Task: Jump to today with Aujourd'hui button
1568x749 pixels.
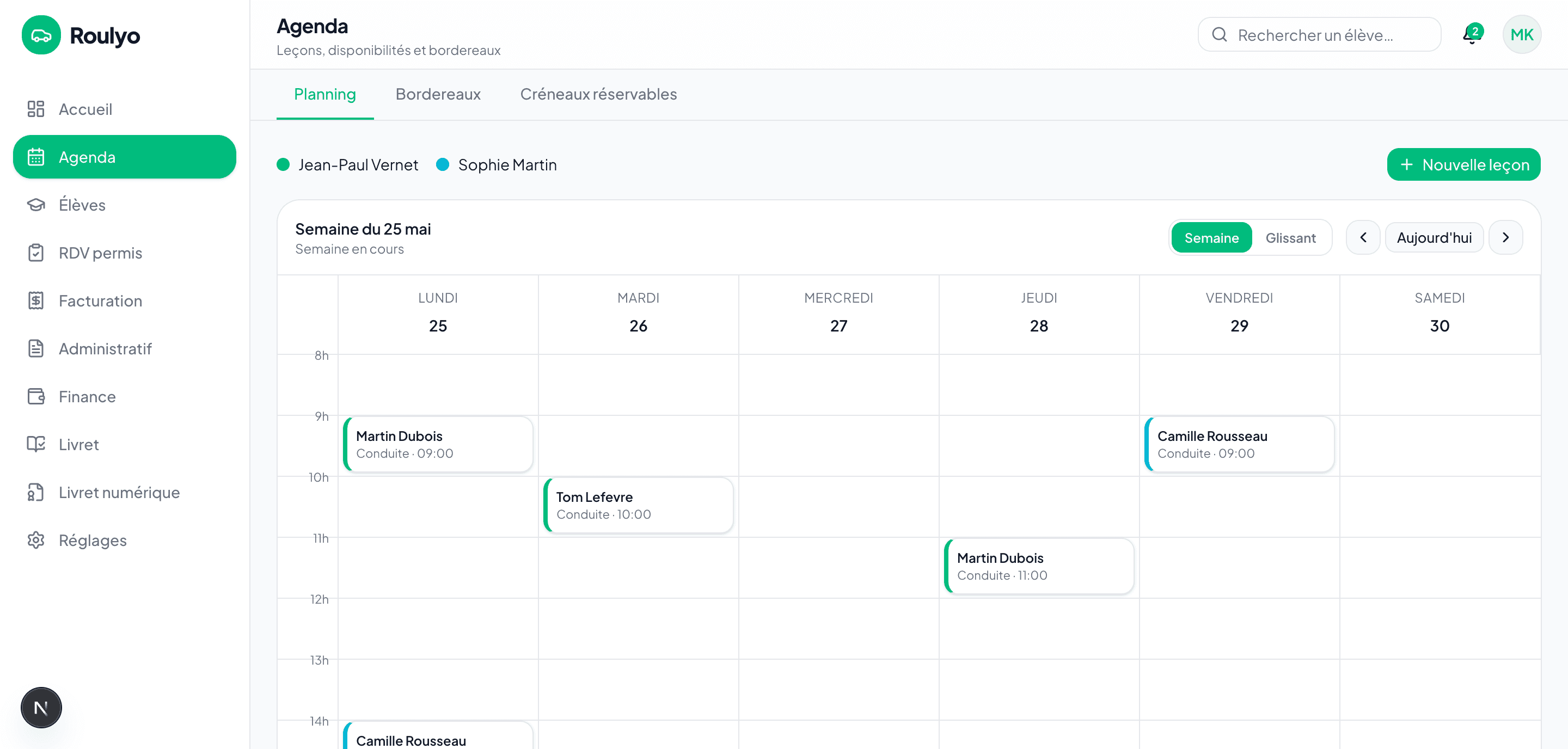Action: [1434, 237]
